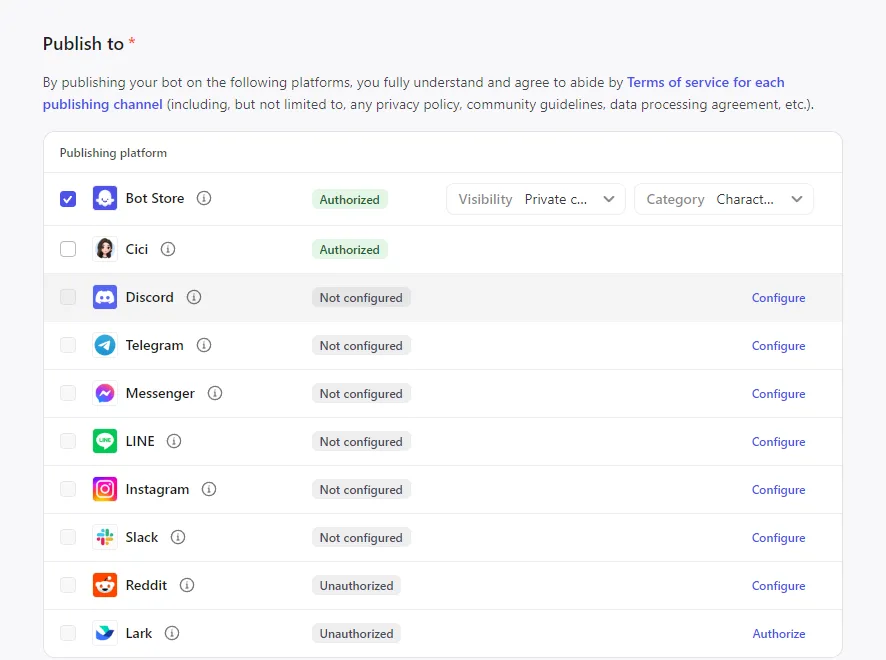The height and width of the screenshot is (660, 886).
Task: Click the Instagram name label
Action: (157, 489)
